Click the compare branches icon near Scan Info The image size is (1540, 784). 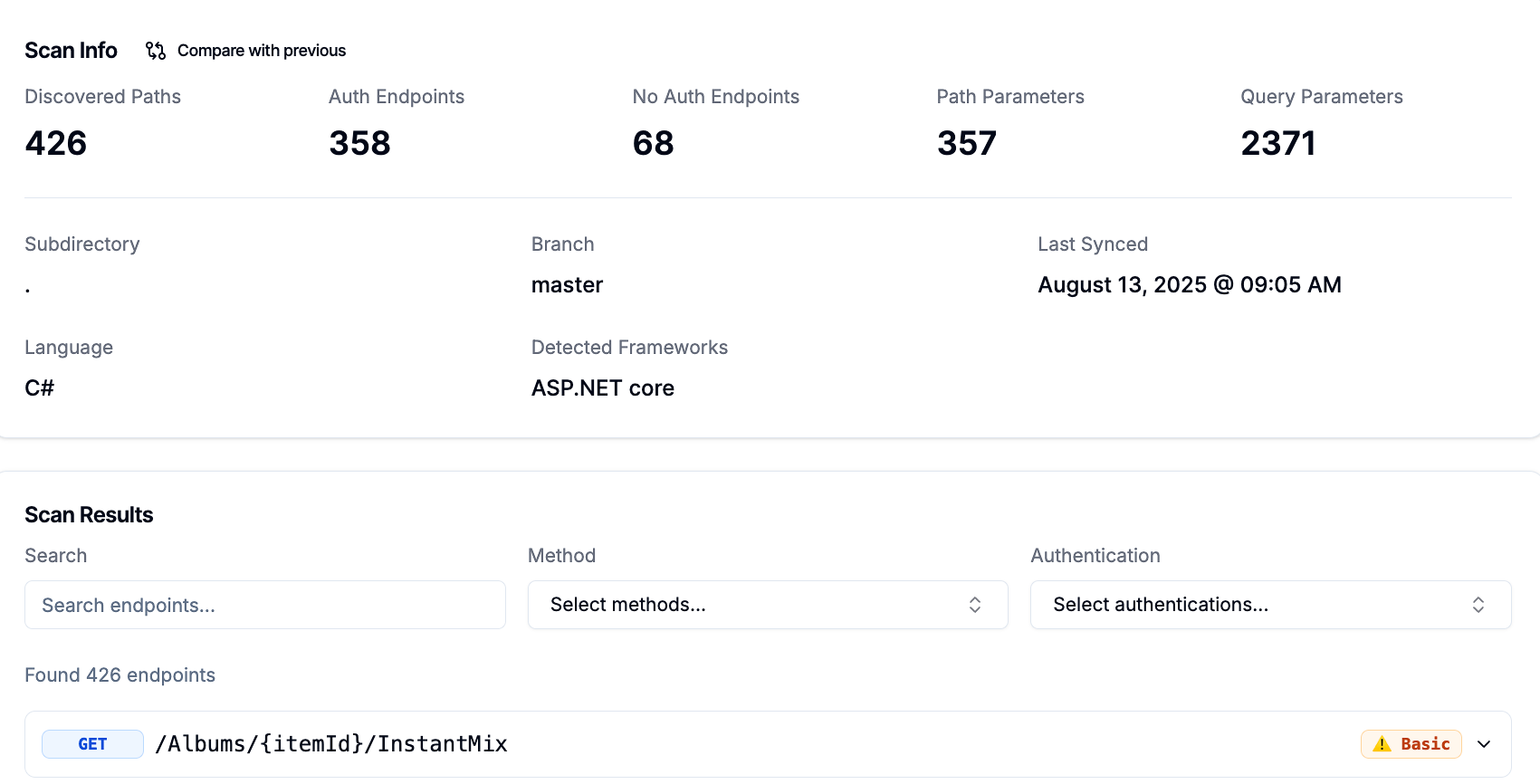156,51
